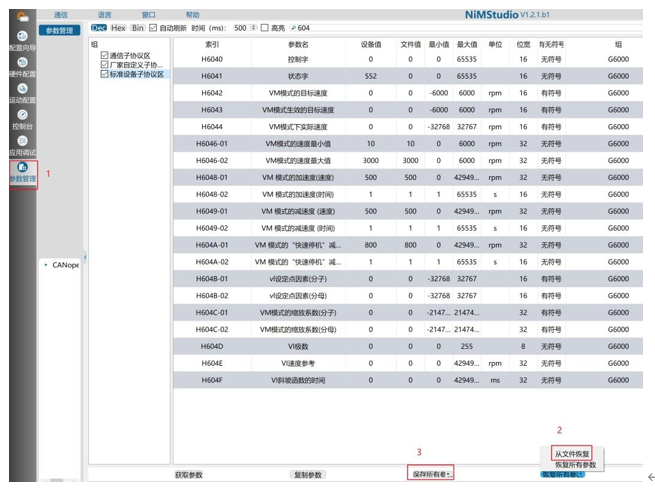Uncheck the 厂家自定义子协... group checkbox
655x494 pixels.
point(104,65)
